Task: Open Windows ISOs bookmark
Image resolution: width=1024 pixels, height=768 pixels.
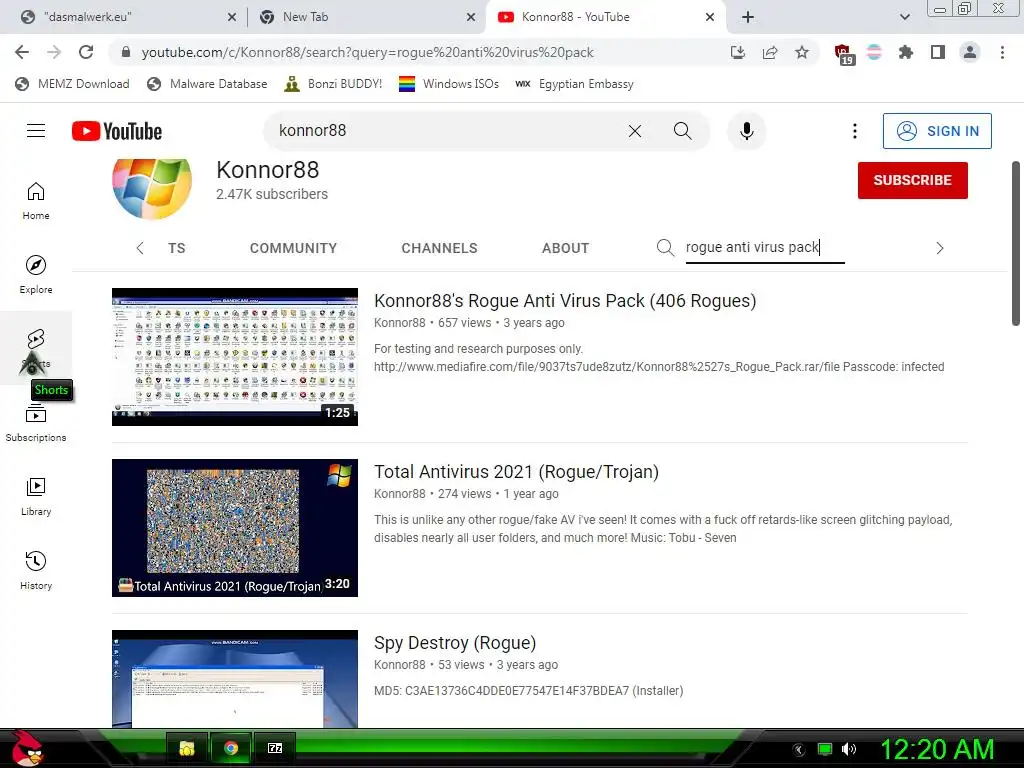Action: (449, 84)
